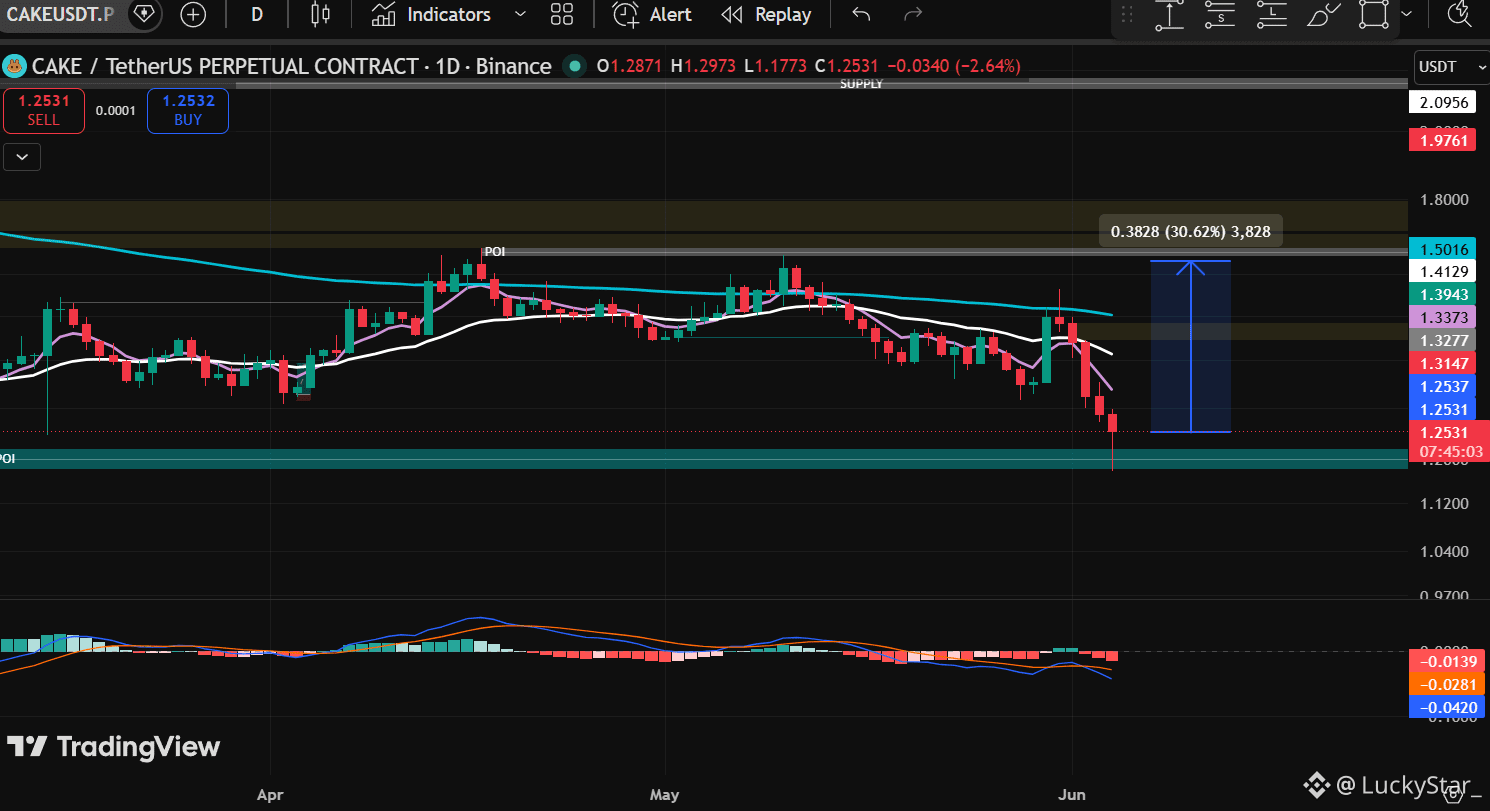Select the long position tool
Image resolution: width=1490 pixels, height=811 pixels.
coord(1271,14)
